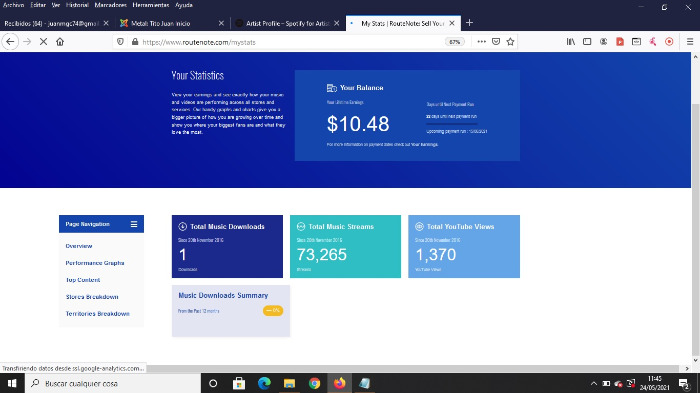Launch Microsoft Edge from taskbar
This screenshot has height=393, width=700.
264,383
